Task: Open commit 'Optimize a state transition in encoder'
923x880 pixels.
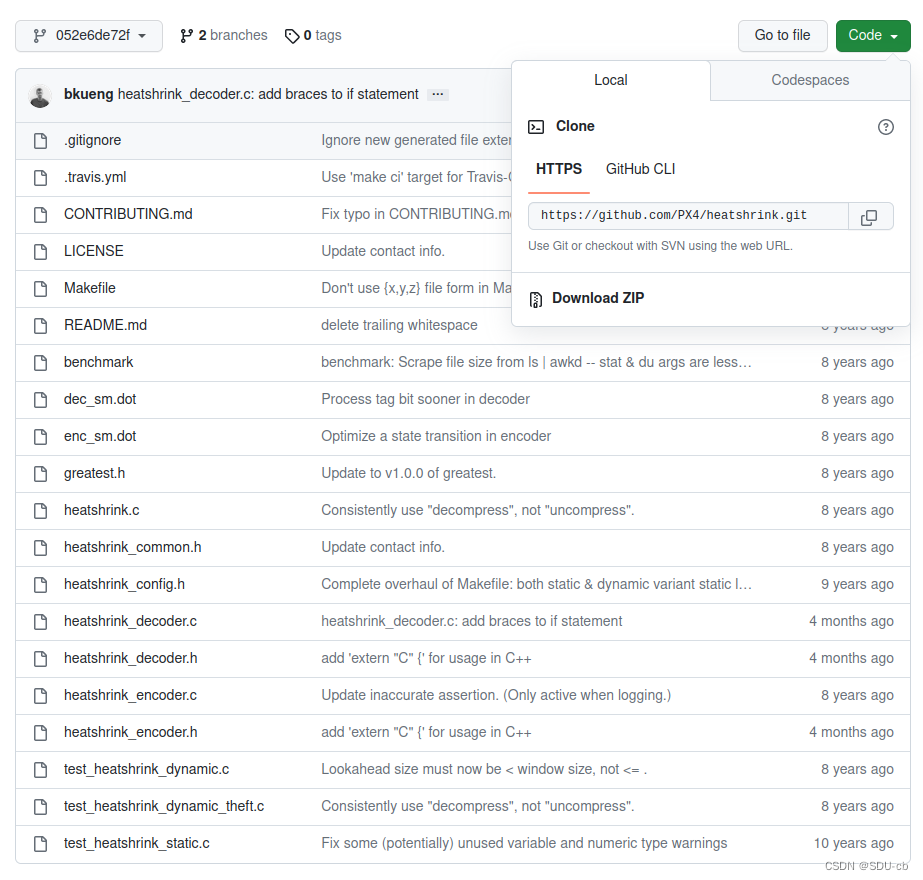Action: [x=436, y=436]
